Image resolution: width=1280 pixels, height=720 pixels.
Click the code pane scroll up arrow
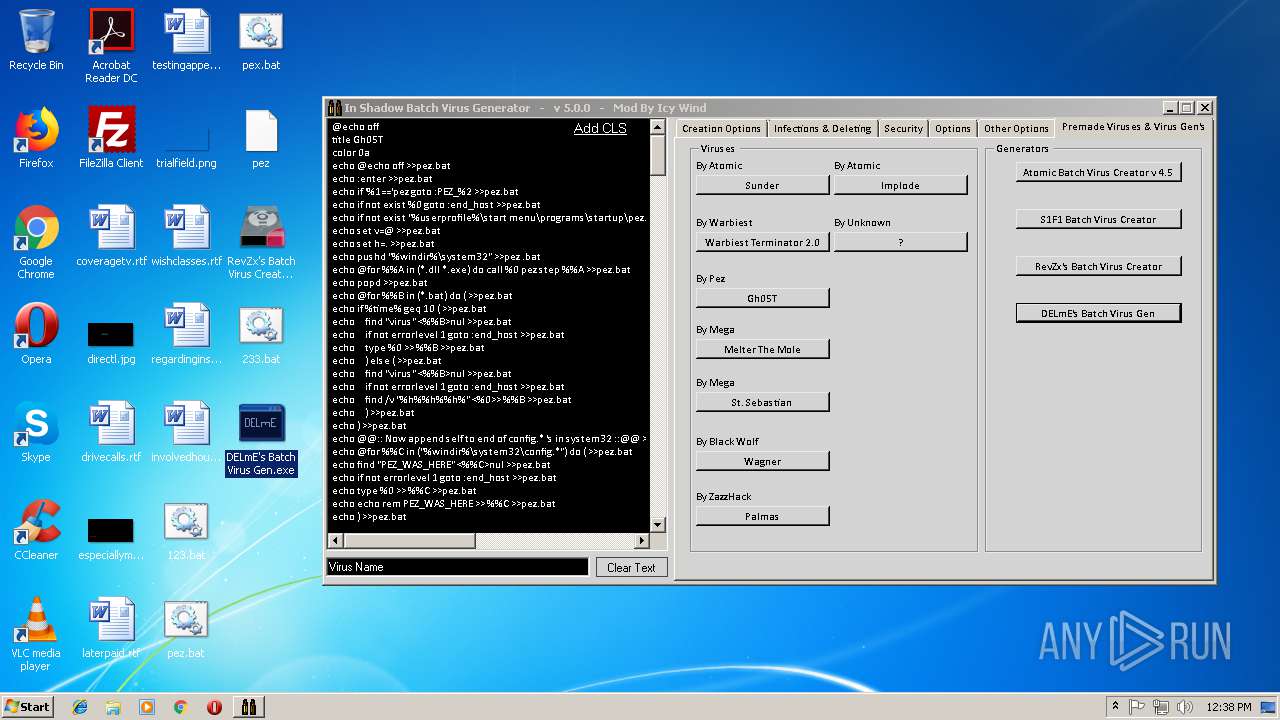click(658, 127)
